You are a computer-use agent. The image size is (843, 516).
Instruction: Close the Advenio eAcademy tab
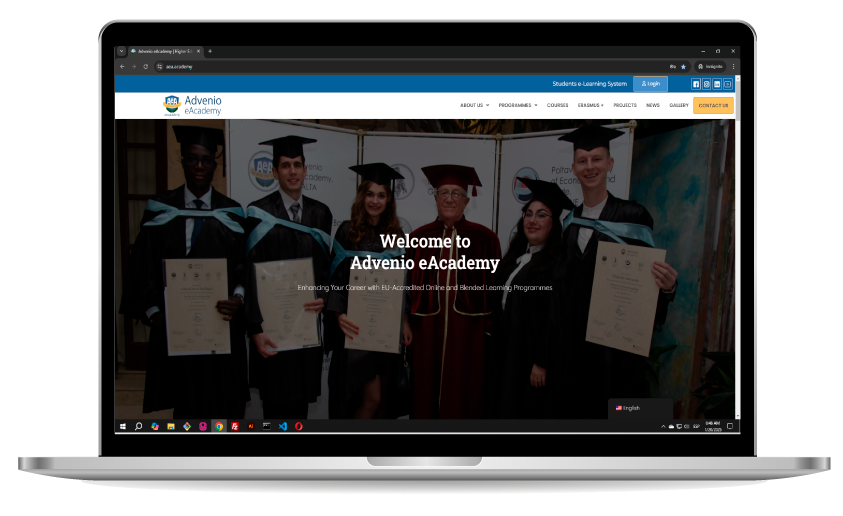[198, 51]
